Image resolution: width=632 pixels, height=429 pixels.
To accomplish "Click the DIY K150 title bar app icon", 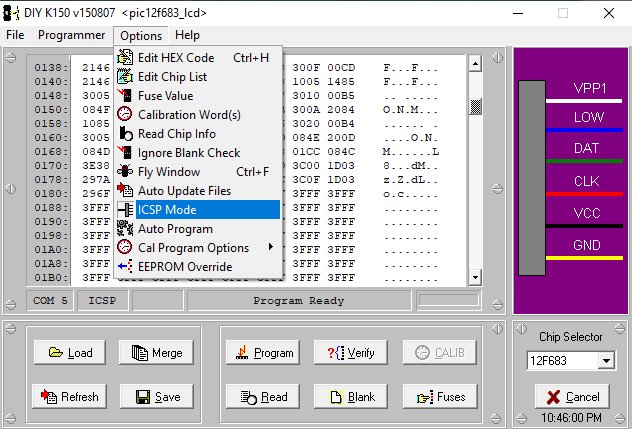I will click(10, 13).
